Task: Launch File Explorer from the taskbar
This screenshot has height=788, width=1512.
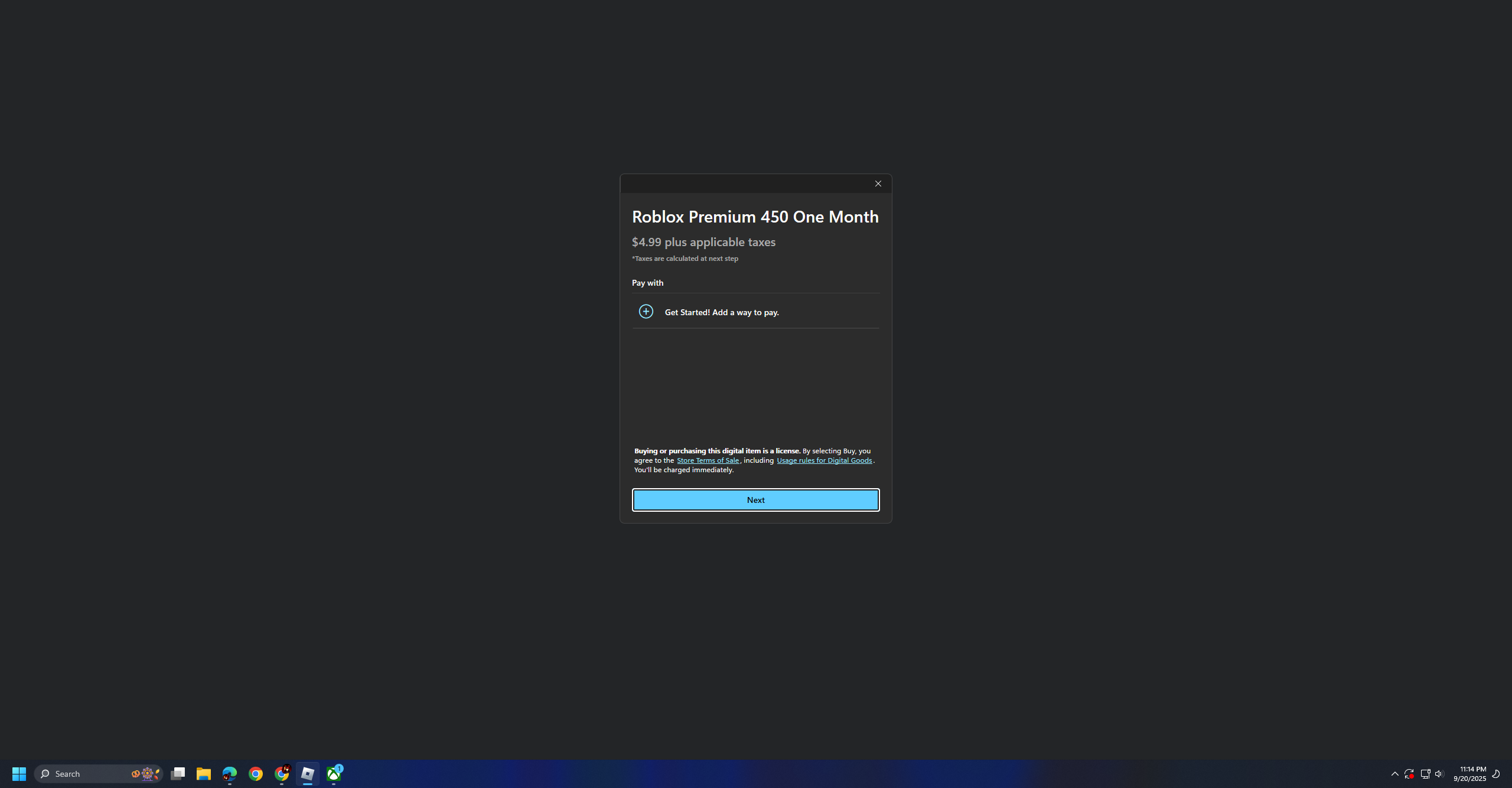Action: (x=204, y=773)
